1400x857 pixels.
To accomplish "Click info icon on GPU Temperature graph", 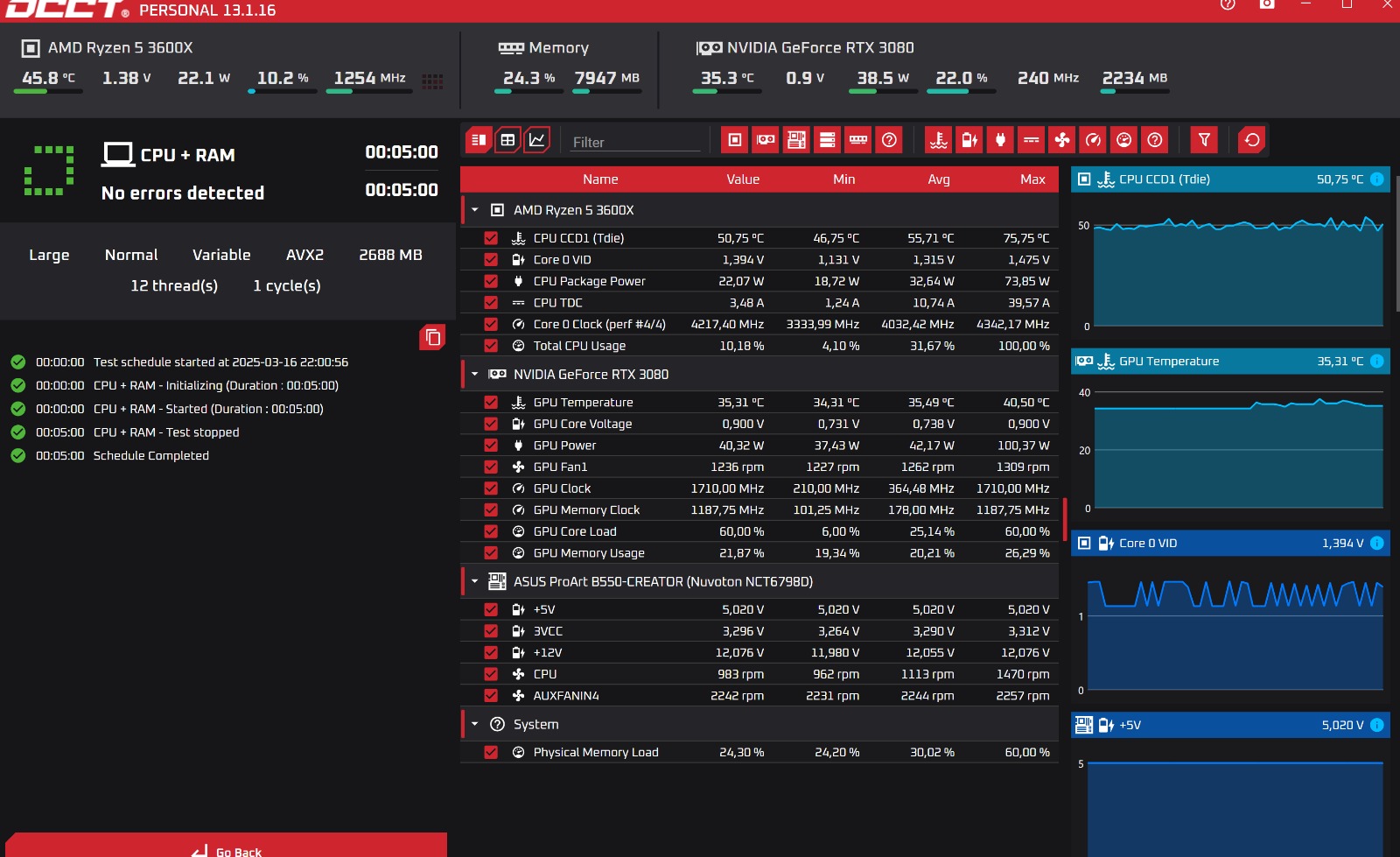I will point(1377,362).
